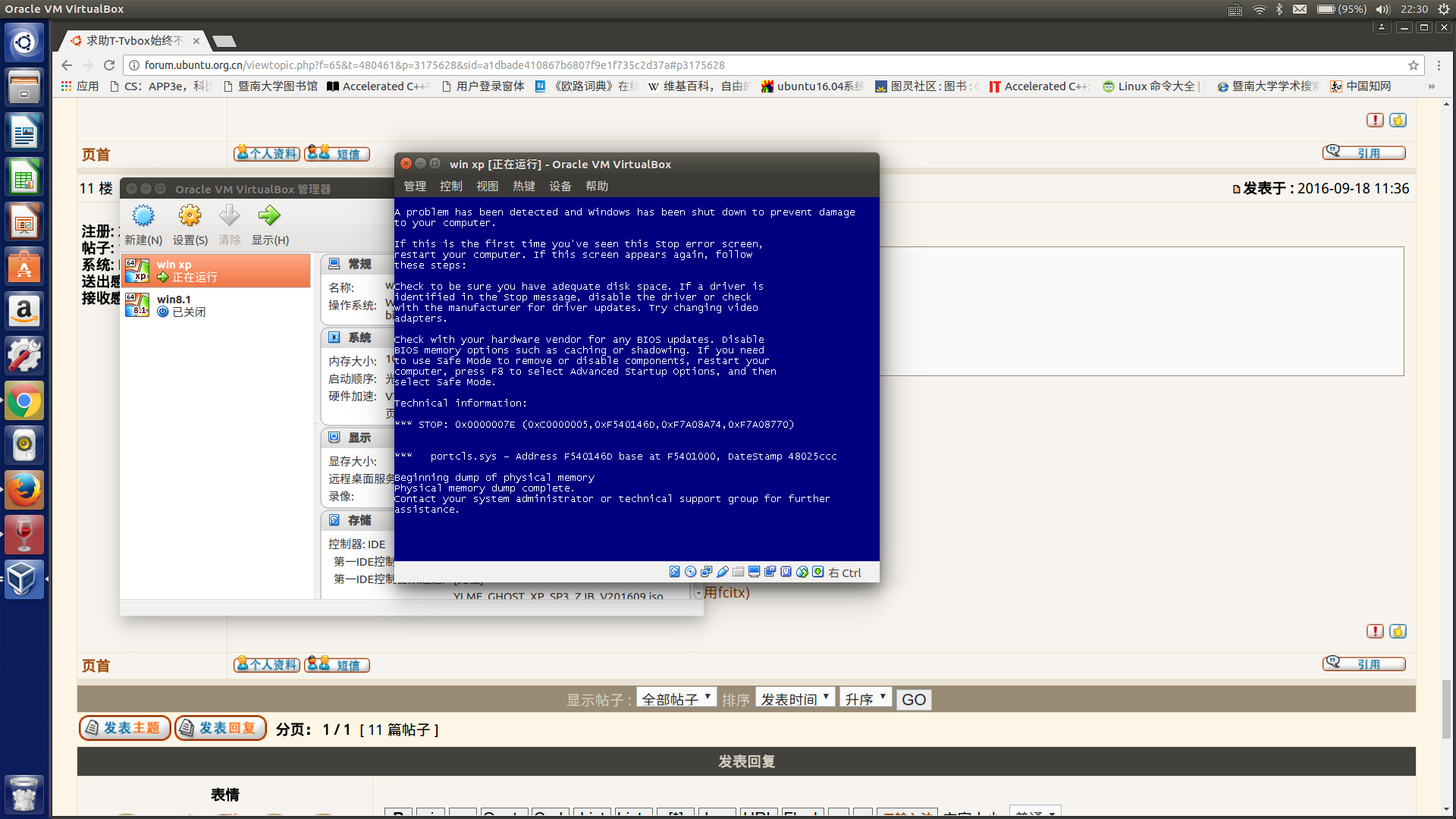Viewport: 1456px width, 819px height.
Task: Click the upper 引用 quote button
Action: tap(1363, 152)
